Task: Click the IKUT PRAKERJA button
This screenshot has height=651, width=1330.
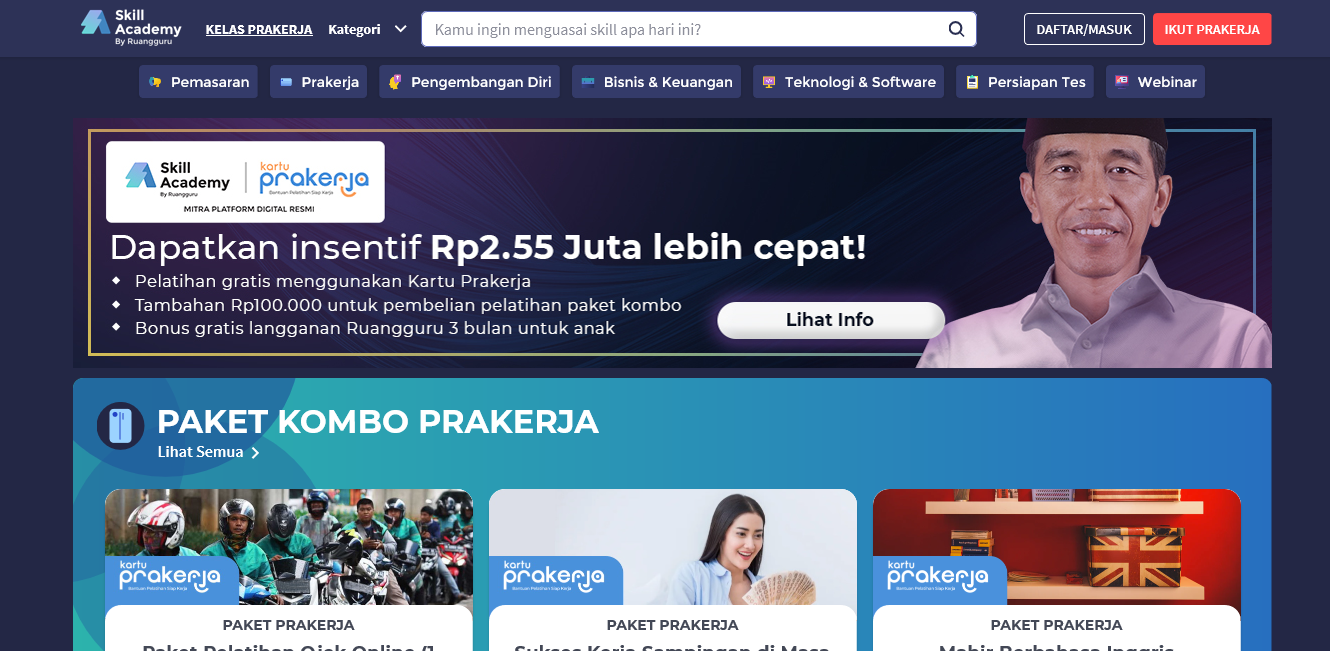Action: point(1212,29)
